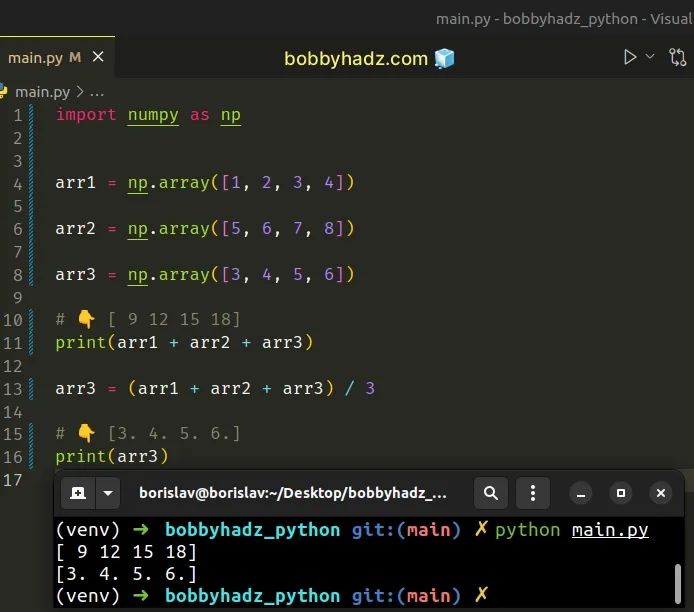Click the terminal scrollbar thumb

click(678, 583)
